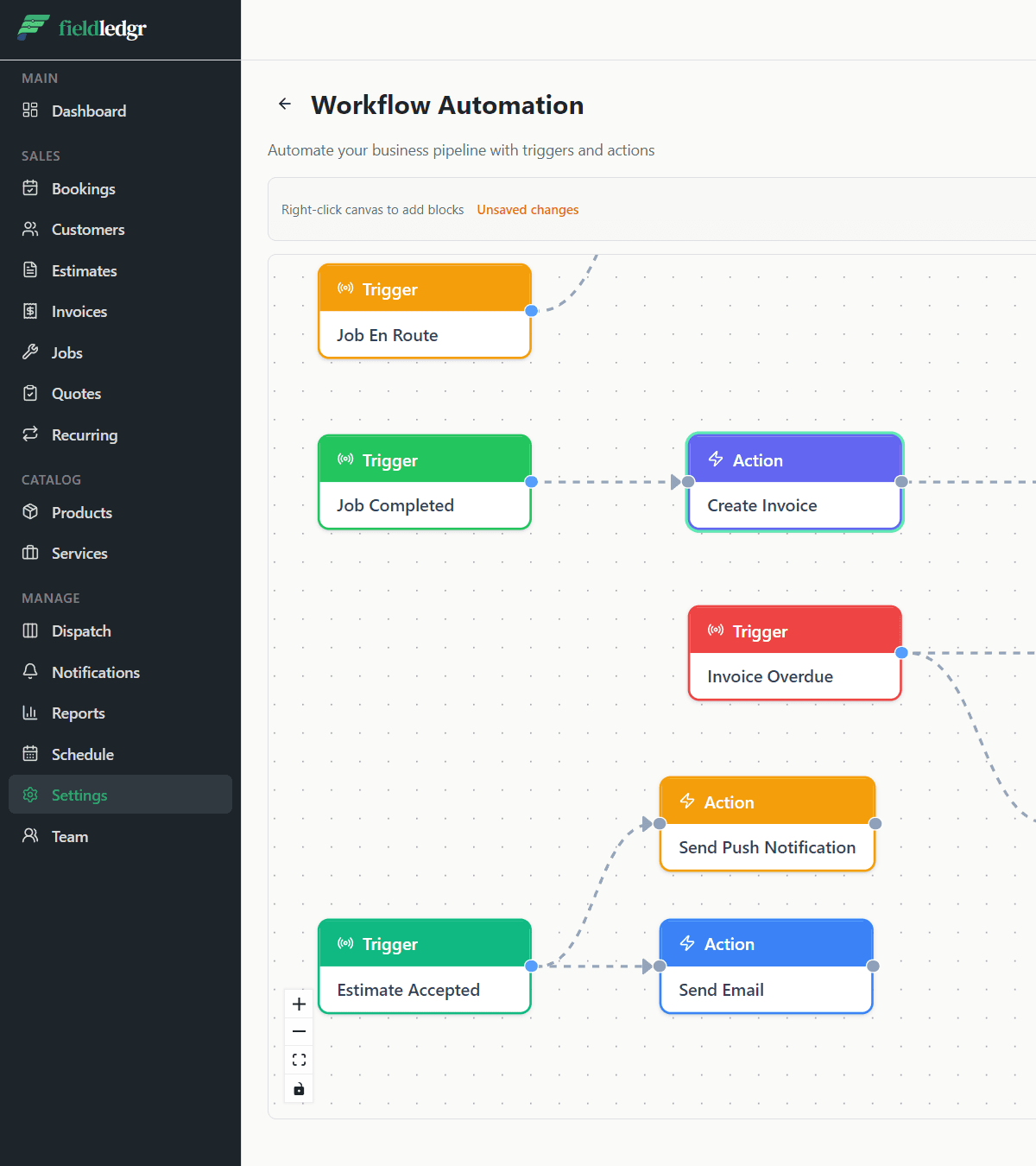1036x1166 pixels.
Task: Select the Invoice Overdue trigger block
Action: [x=793, y=653]
